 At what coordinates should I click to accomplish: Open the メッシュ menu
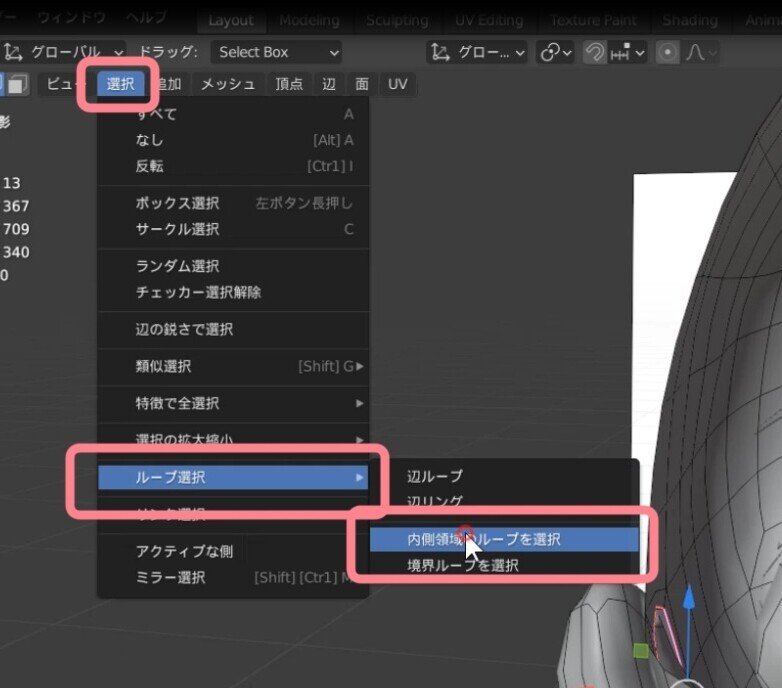(228, 84)
